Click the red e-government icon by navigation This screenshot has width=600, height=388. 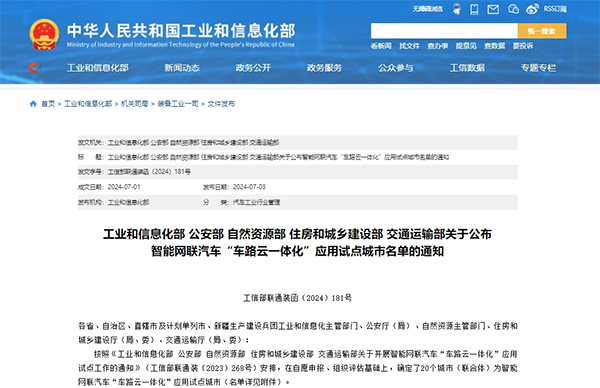tap(34, 68)
